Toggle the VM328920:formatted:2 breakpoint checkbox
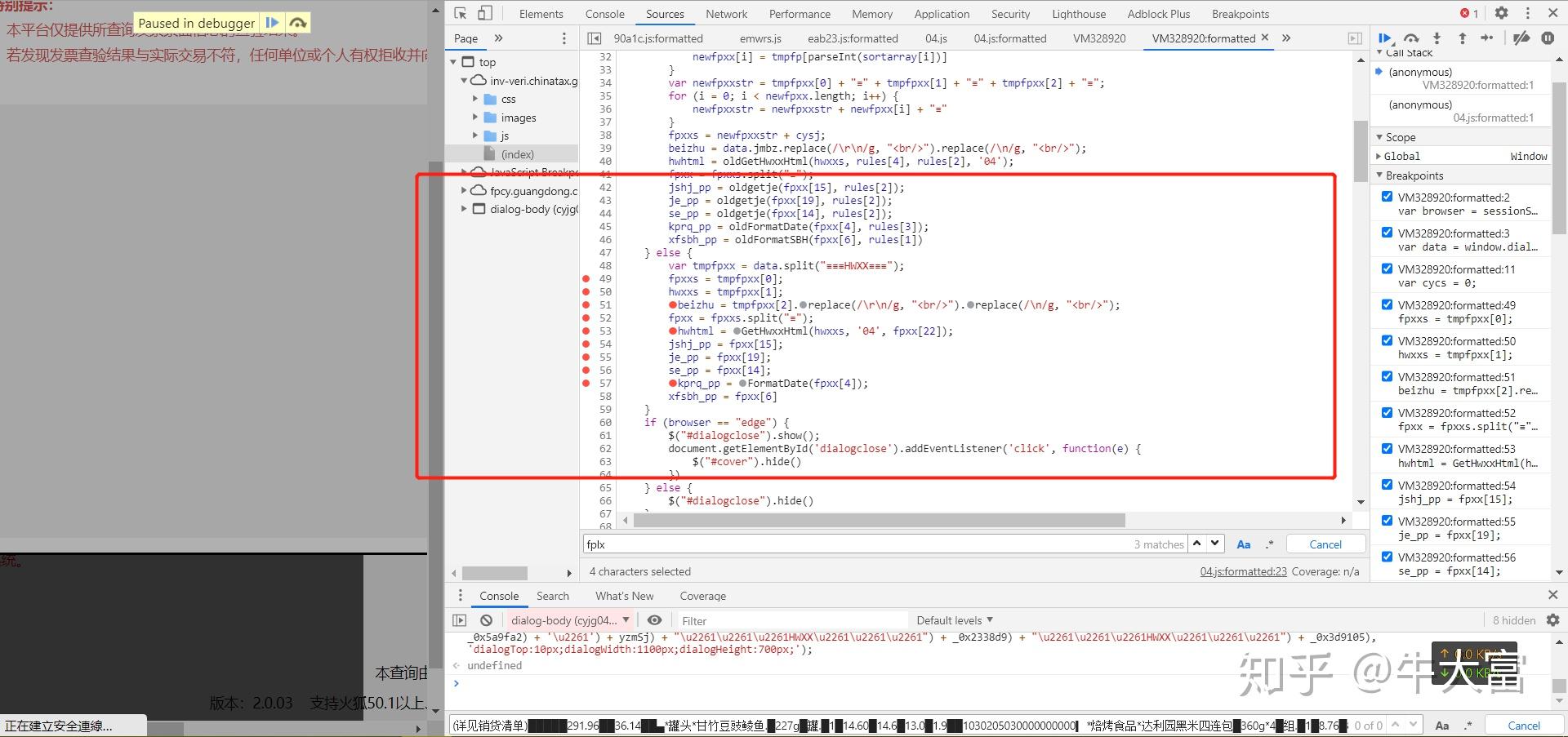Image resolution: width=1568 pixels, height=737 pixels. [1387, 197]
